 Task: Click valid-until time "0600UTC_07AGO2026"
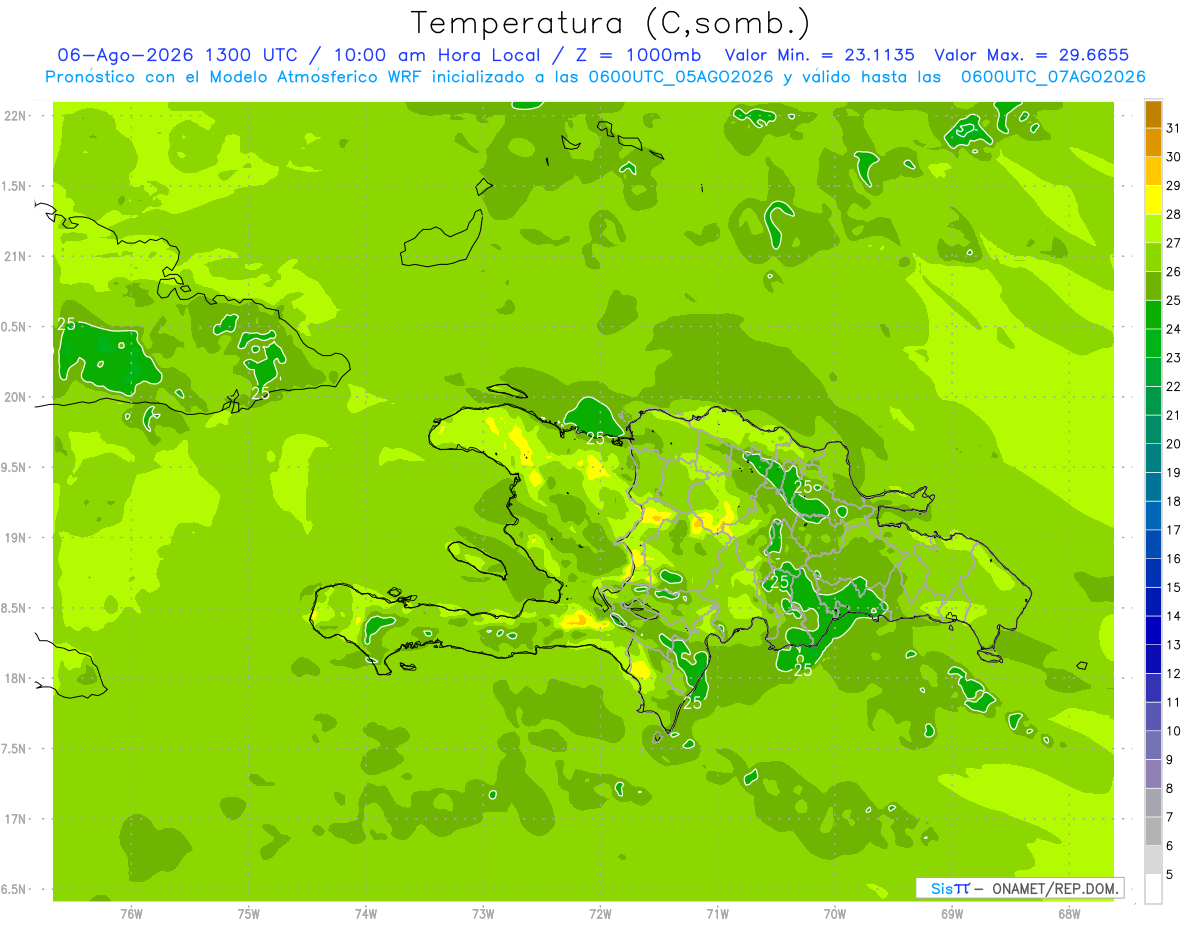[1053, 77]
